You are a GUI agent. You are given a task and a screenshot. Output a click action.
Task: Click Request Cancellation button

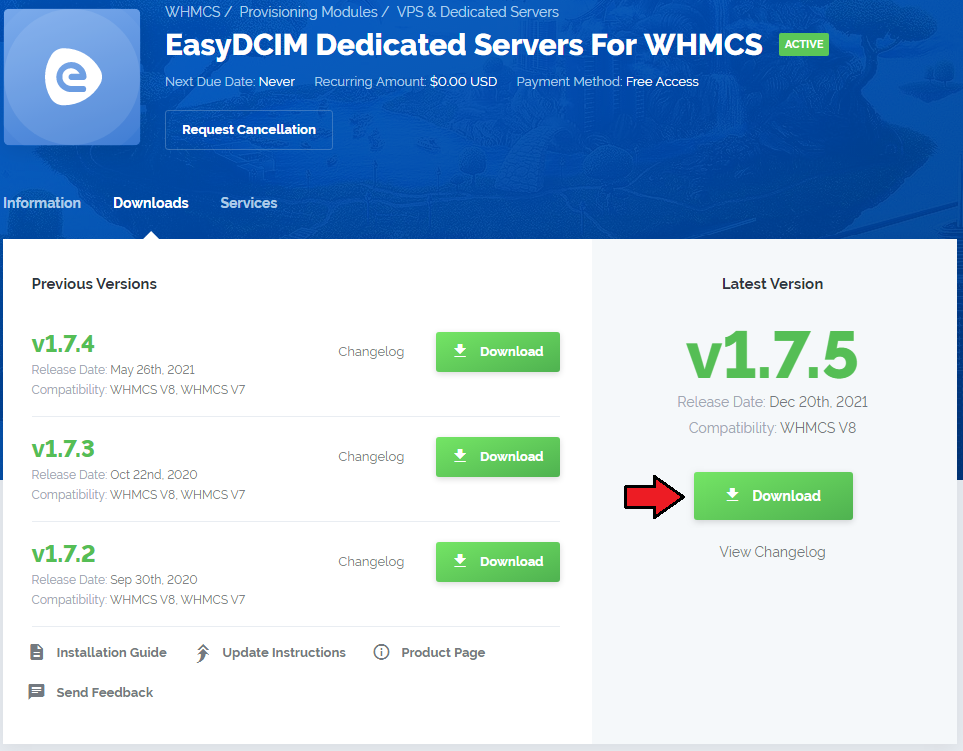[249, 130]
